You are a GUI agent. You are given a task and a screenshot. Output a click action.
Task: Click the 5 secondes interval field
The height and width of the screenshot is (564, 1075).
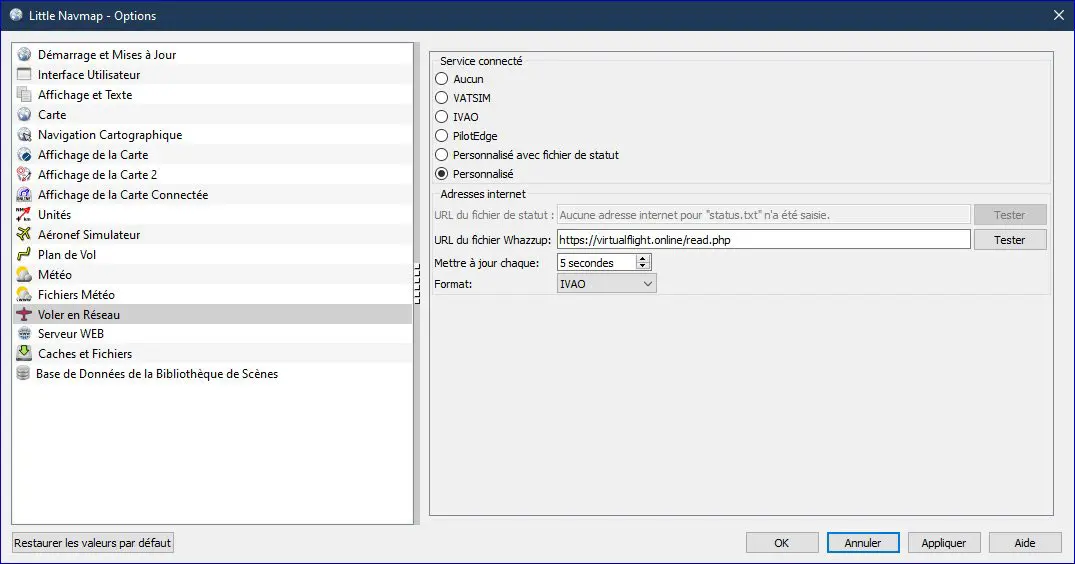(x=596, y=262)
